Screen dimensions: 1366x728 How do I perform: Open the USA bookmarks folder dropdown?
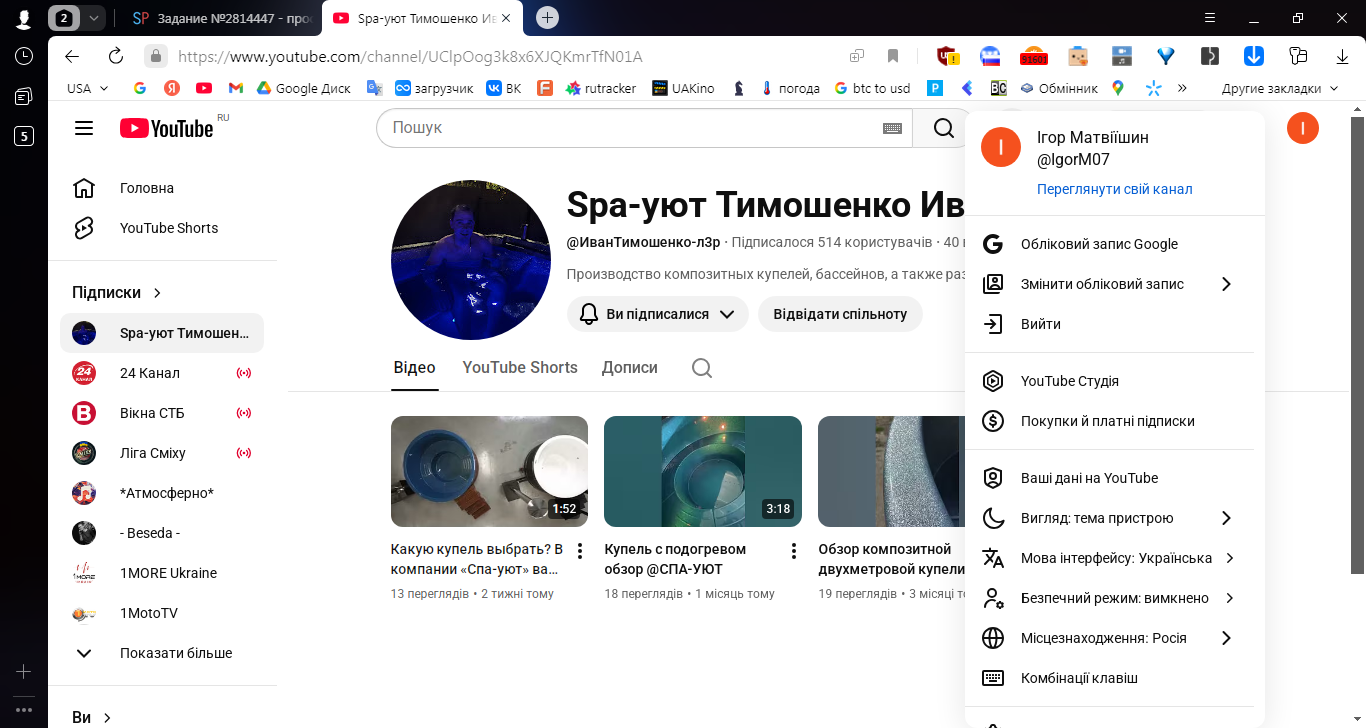coord(87,88)
